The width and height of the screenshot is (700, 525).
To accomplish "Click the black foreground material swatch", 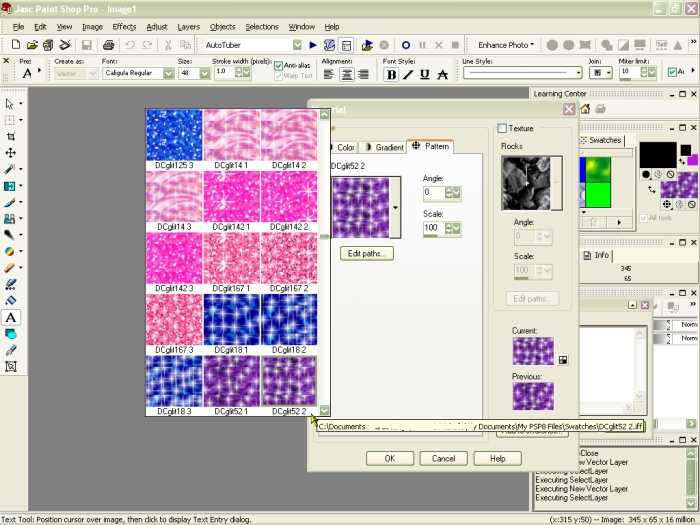I will pyautogui.click(x=658, y=155).
